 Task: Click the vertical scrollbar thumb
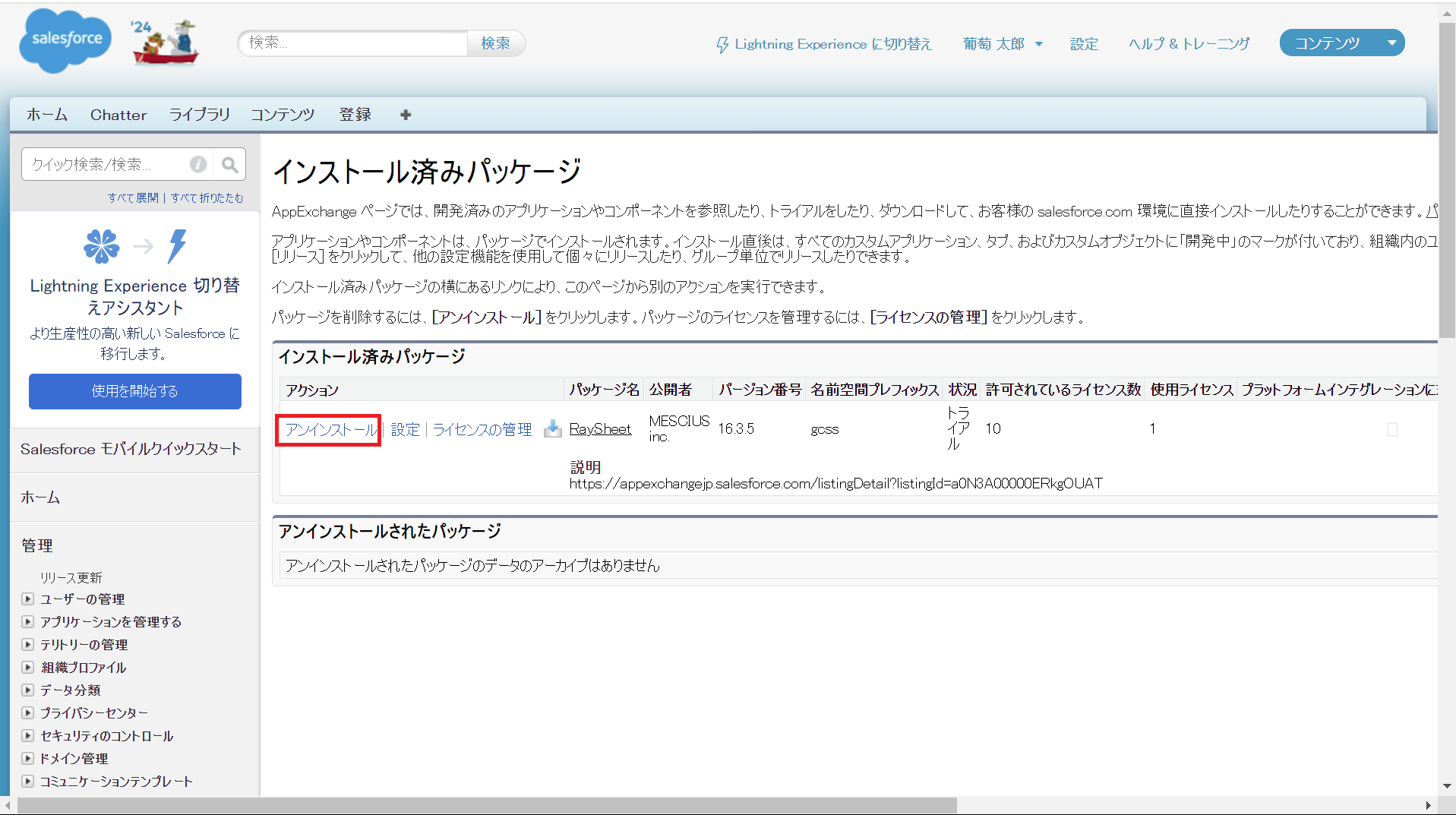point(1446,178)
